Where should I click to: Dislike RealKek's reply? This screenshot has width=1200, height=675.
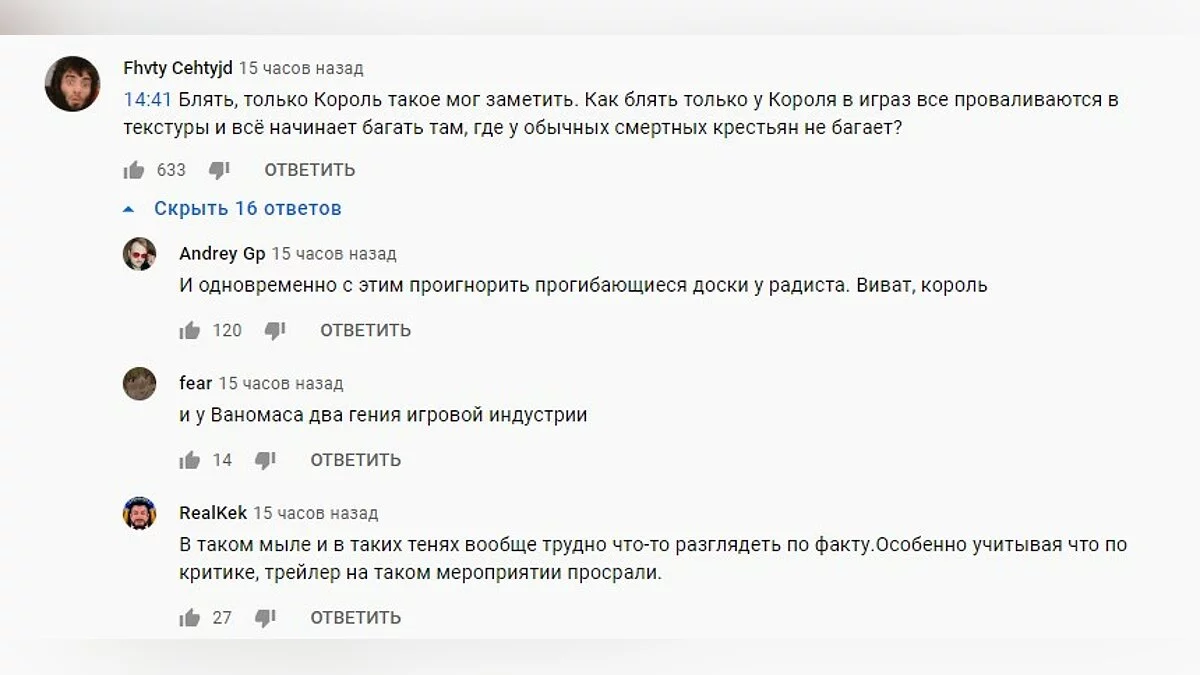(265, 618)
